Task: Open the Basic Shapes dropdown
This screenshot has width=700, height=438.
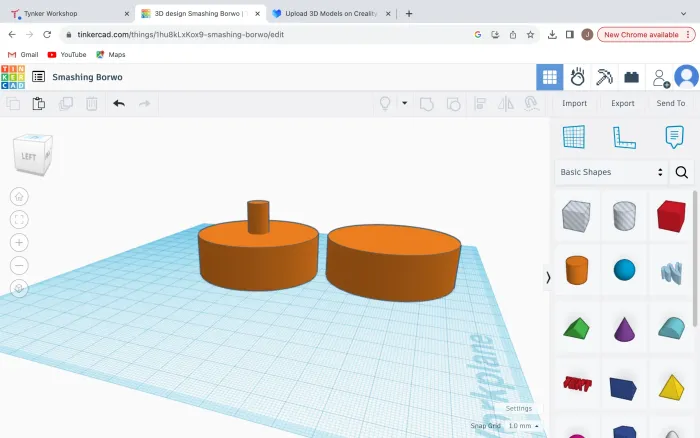Action: click(611, 172)
